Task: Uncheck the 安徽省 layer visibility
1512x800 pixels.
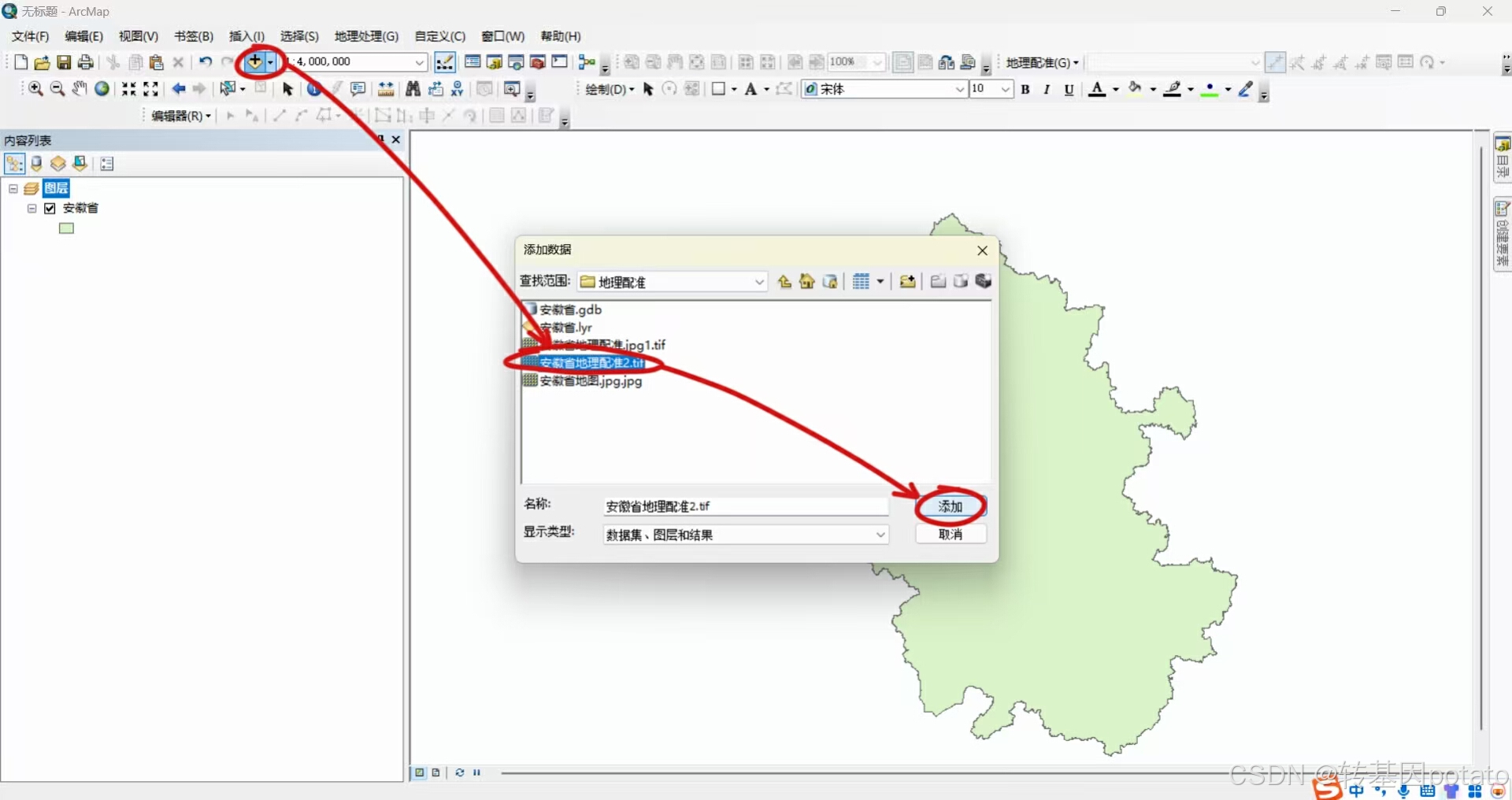Action: (50, 209)
